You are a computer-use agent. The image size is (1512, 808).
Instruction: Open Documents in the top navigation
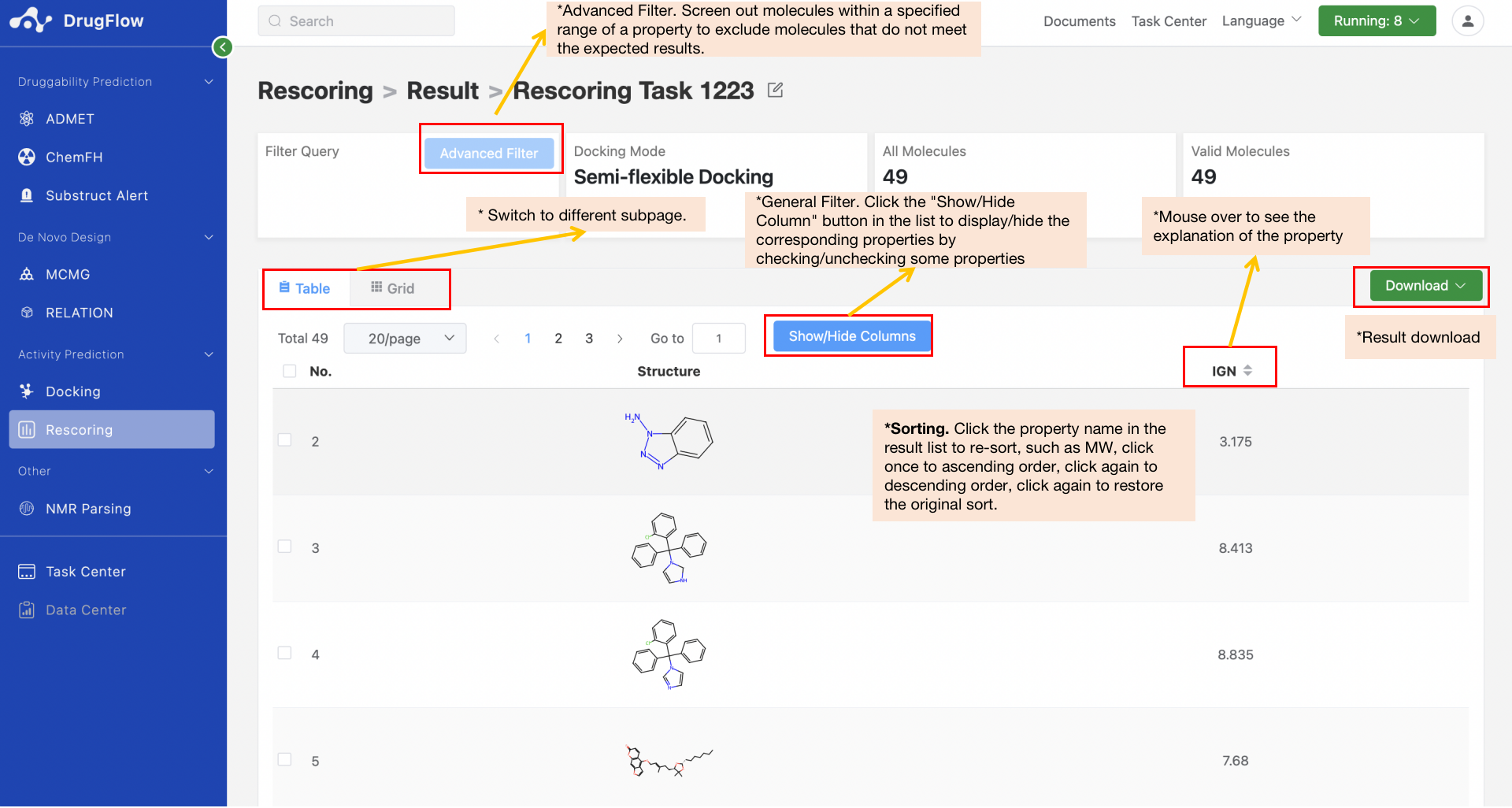[1079, 21]
